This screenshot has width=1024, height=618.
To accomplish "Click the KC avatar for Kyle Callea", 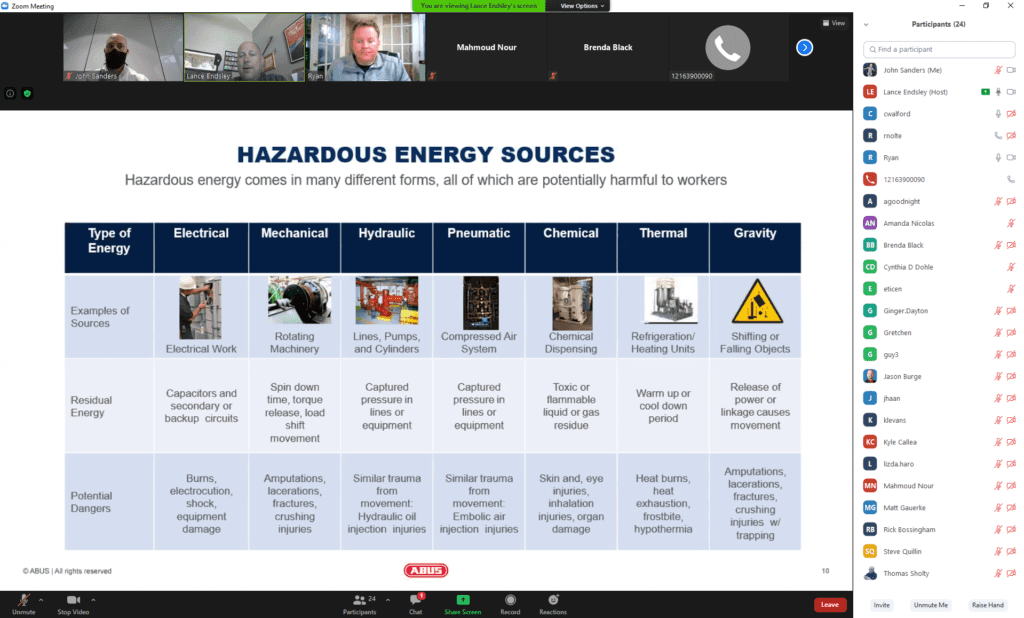I will [870, 442].
